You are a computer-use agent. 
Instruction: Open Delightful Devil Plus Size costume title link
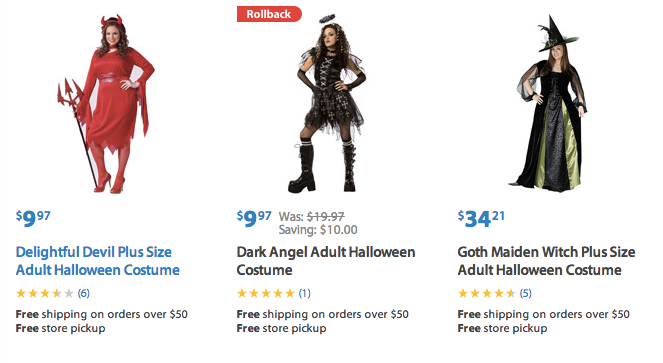tap(98, 261)
